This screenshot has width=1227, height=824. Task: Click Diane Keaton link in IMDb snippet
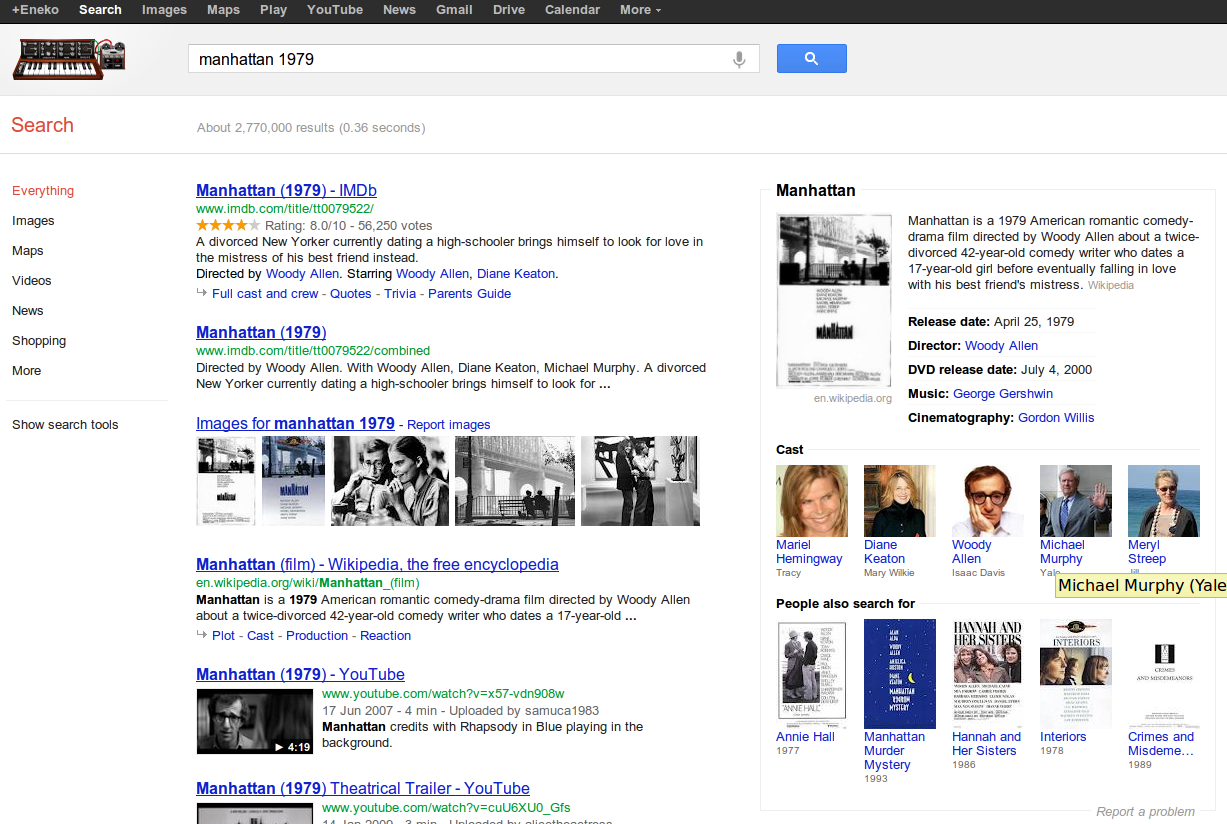(515, 274)
